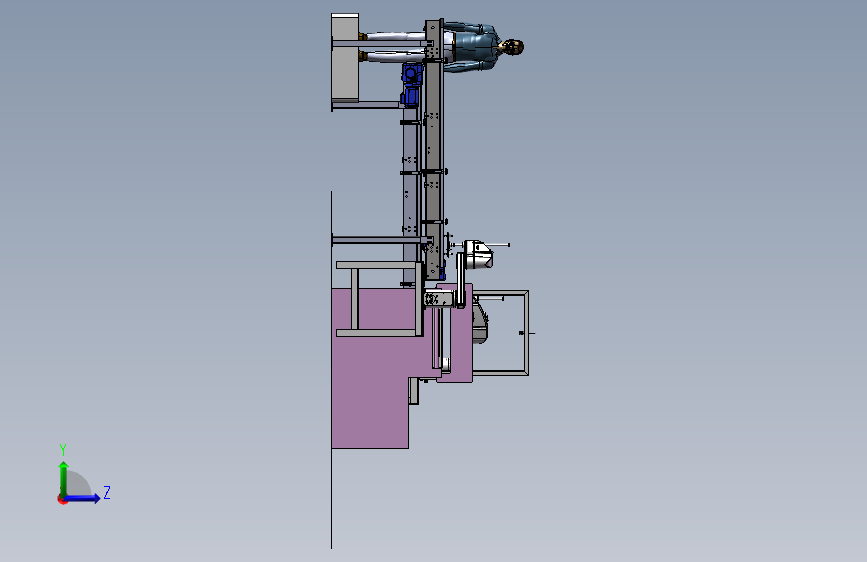Click the Z label of the triad
This screenshot has width=867, height=562.
(x=107, y=492)
